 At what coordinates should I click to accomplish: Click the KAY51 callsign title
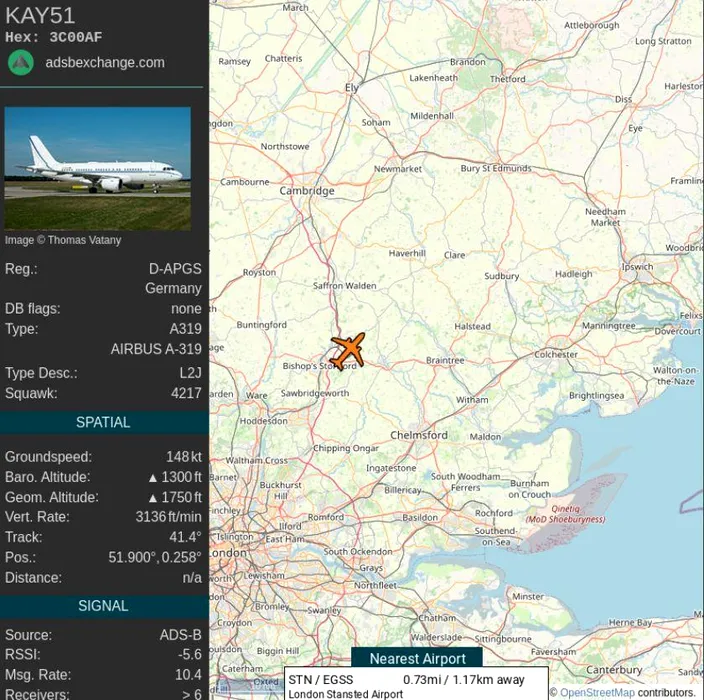tap(40, 15)
